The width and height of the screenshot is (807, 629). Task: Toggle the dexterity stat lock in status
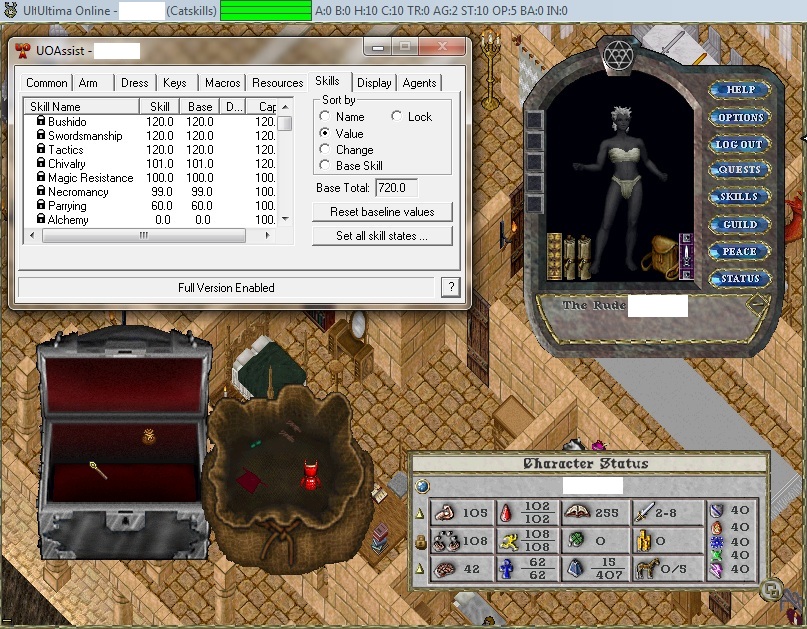coord(420,542)
